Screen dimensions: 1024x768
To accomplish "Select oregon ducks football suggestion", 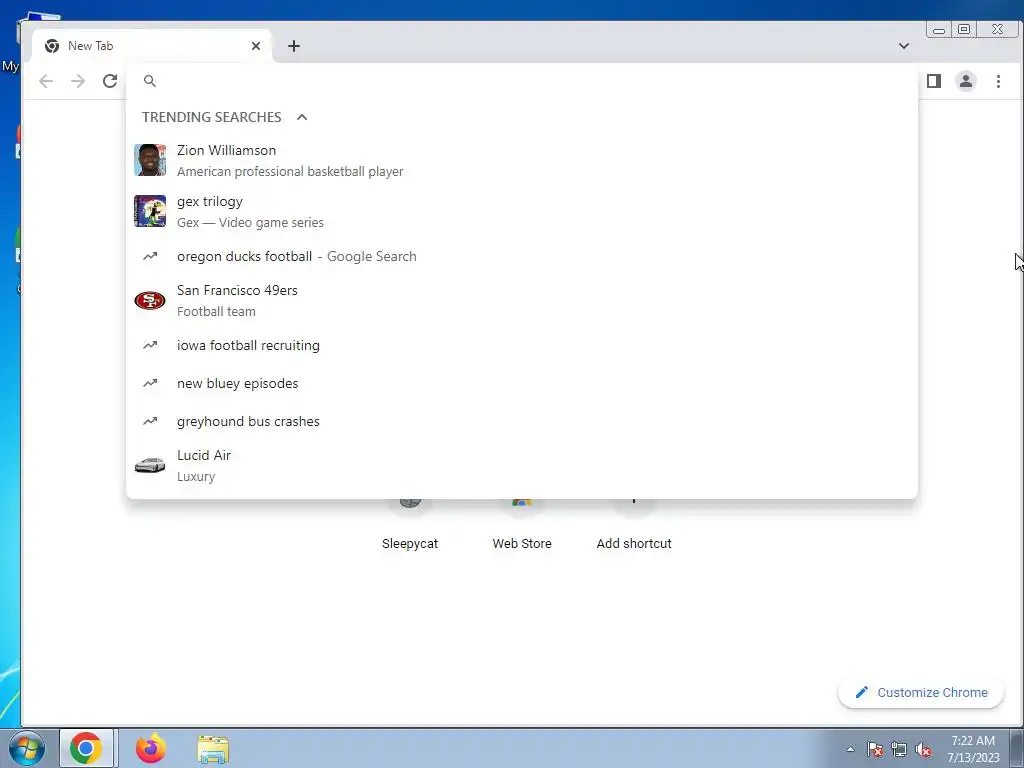I will [x=522, y=256].
